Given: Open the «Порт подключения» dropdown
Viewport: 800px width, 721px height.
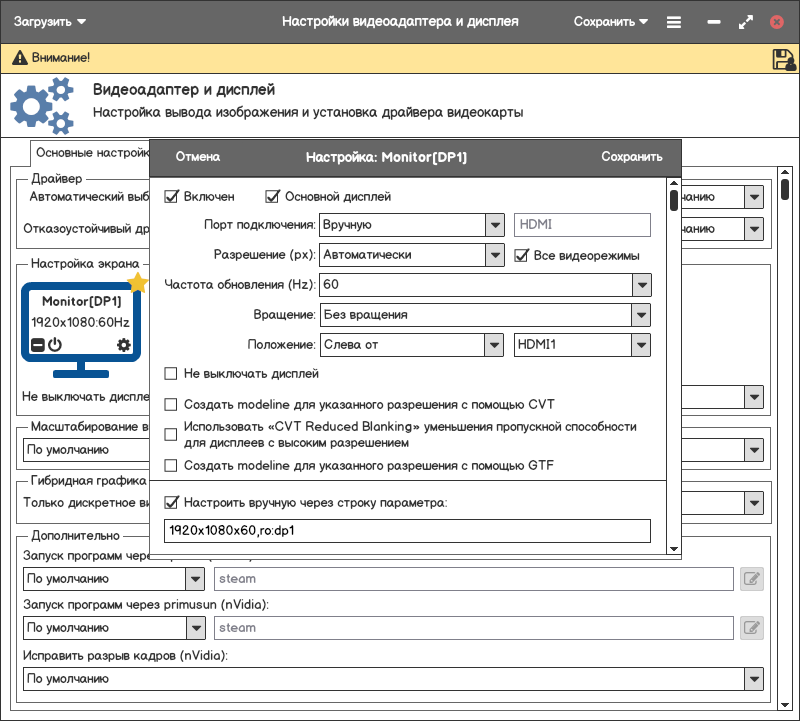Looking at the screenshot, I should point(494,225).
